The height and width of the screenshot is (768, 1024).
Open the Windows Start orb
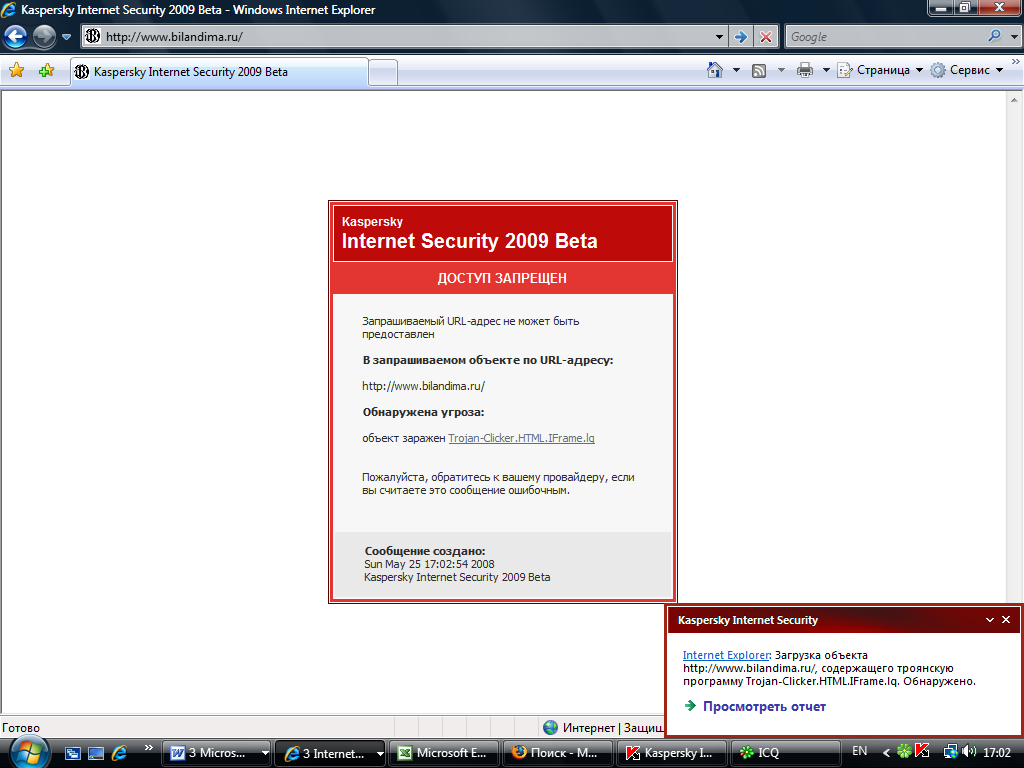[28, 753]
